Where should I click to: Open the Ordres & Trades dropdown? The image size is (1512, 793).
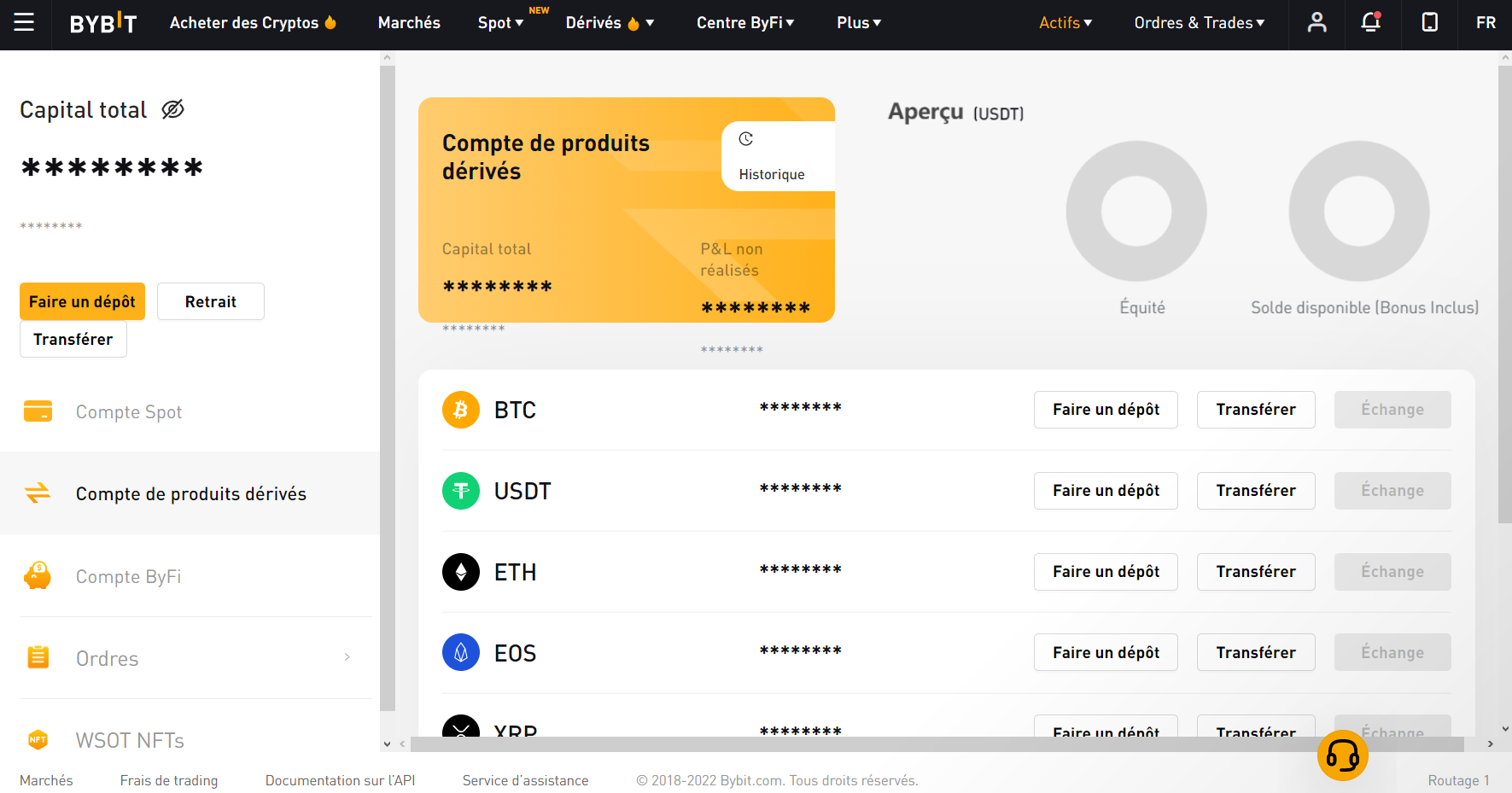tap(1200, 23)
